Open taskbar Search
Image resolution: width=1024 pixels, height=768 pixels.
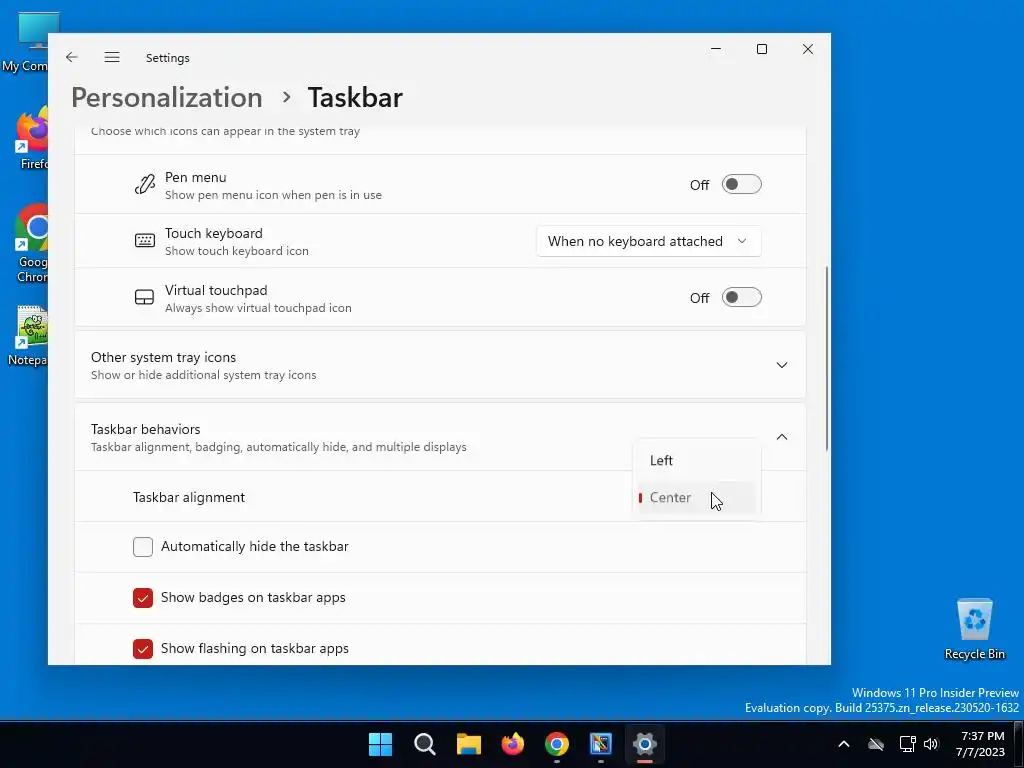[x=424, y=744]
